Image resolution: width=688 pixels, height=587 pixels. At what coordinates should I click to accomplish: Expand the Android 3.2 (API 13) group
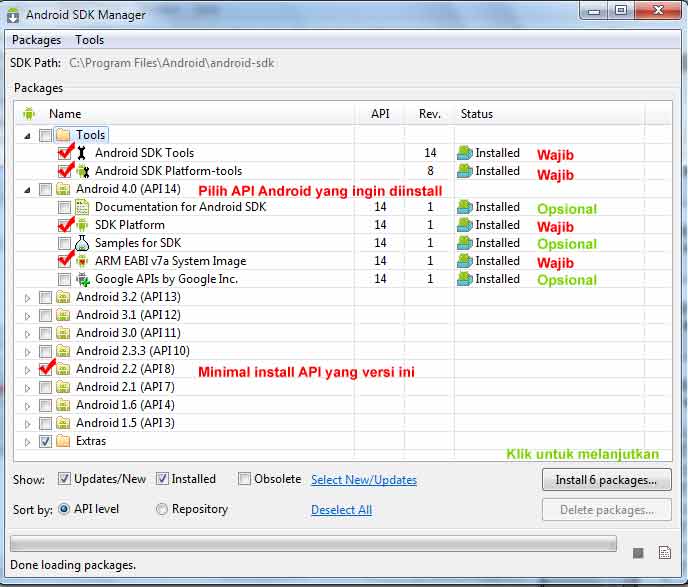tap(27, 298)
